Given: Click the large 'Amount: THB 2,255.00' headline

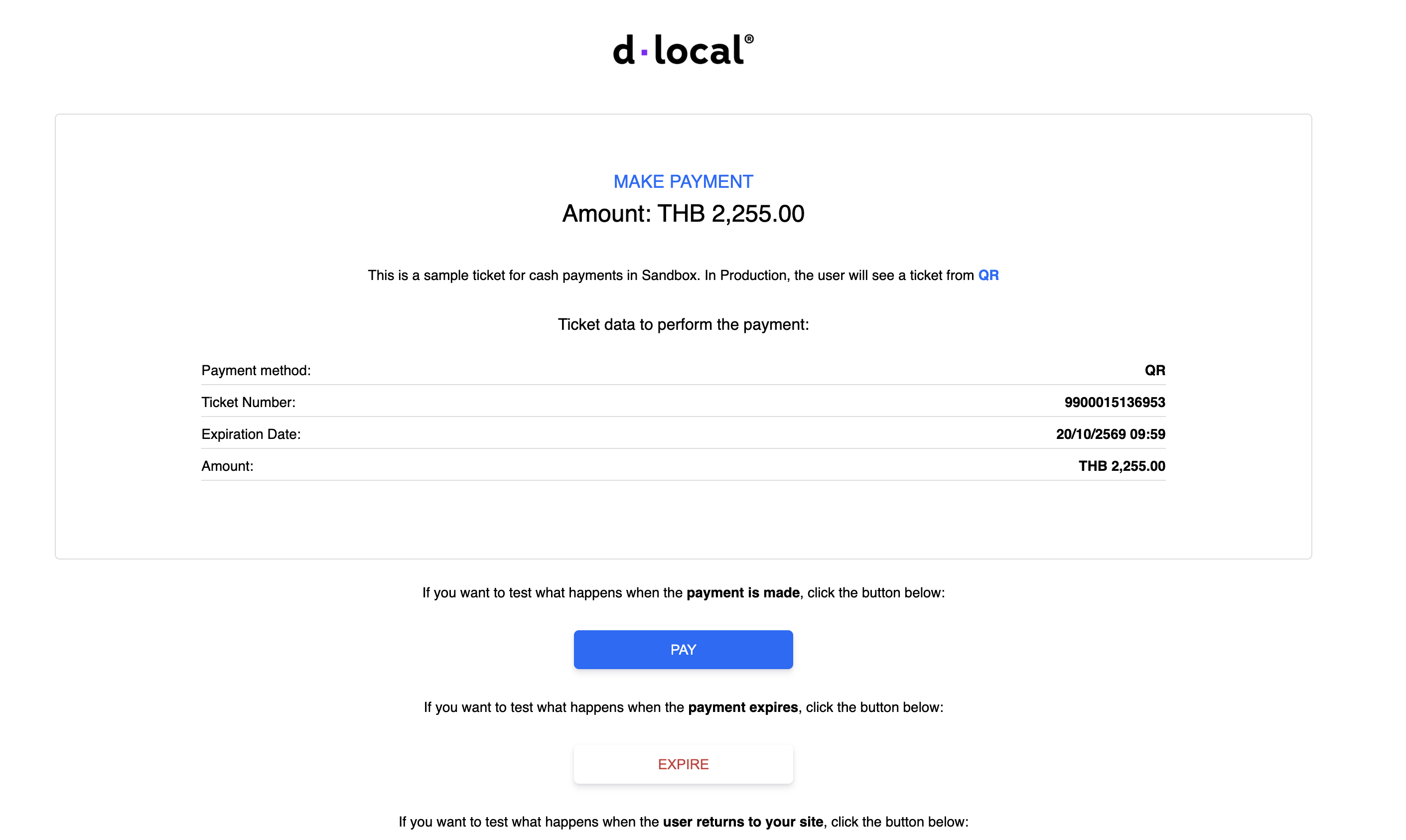Looking at the screenshot, I should (x=683, y=214).
